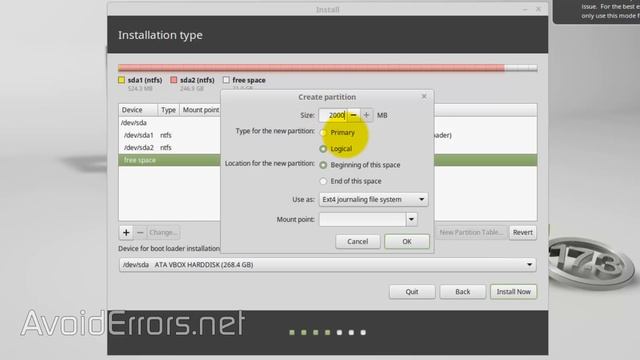This screenshot has height=360, width=640.
Task: Open the boot loader device dropdown
Action: (x=327, y=265)
